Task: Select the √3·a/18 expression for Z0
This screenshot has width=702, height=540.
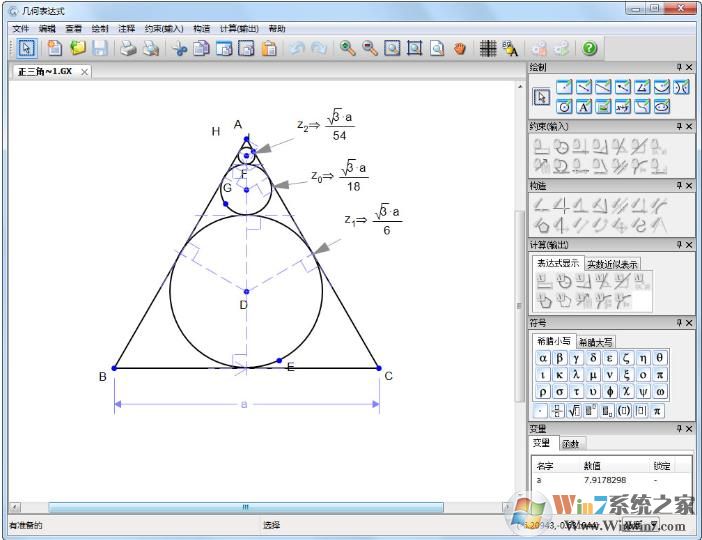Action: click(354, 176)
